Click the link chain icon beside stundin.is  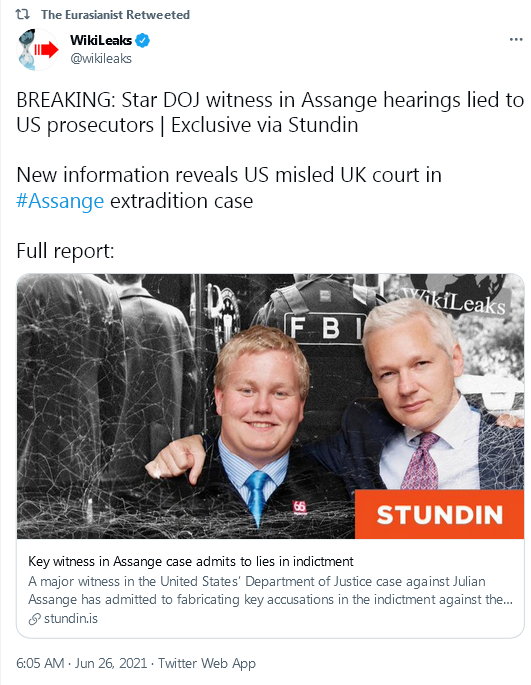pos(34,619)
